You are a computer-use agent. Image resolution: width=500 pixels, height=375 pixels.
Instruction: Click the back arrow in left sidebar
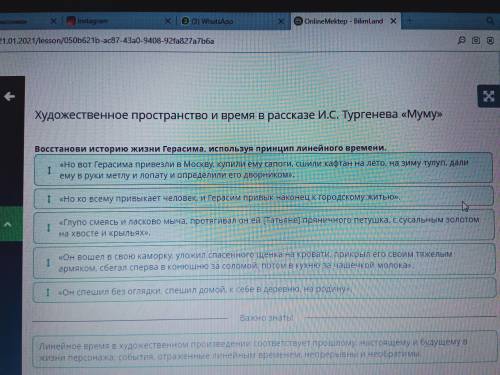(x=9, y=97)
